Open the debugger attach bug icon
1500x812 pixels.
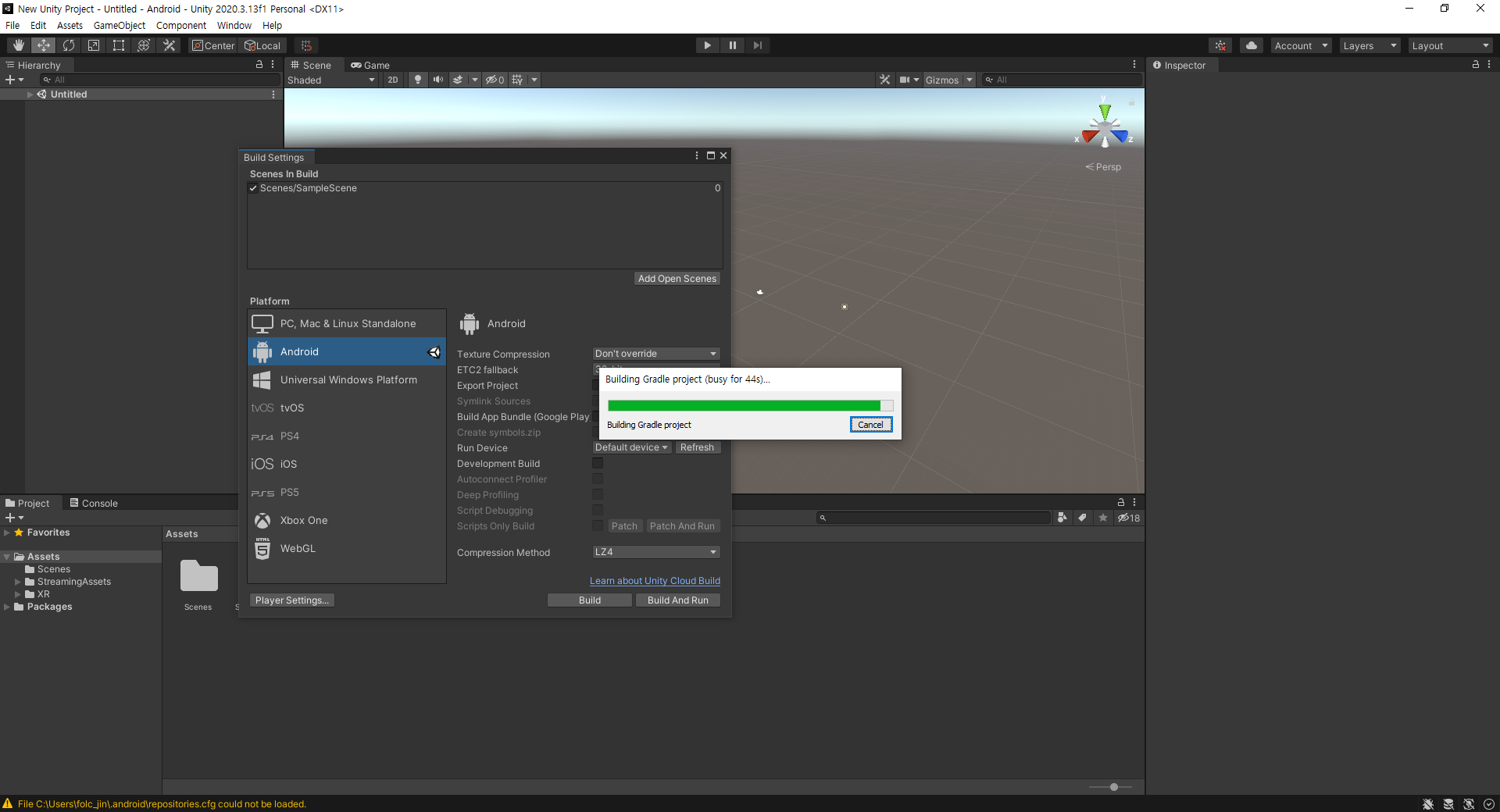pyautogui.click(x=1428, y=804)
